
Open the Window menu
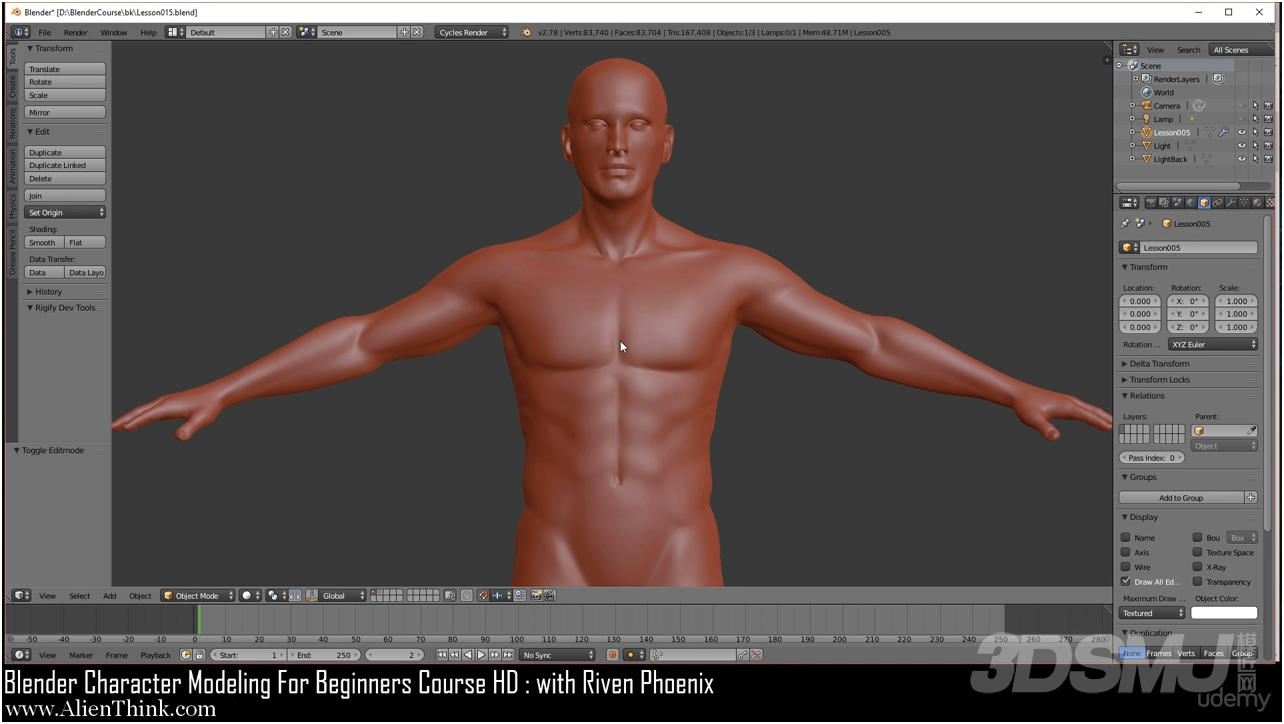tap(113, 32)
